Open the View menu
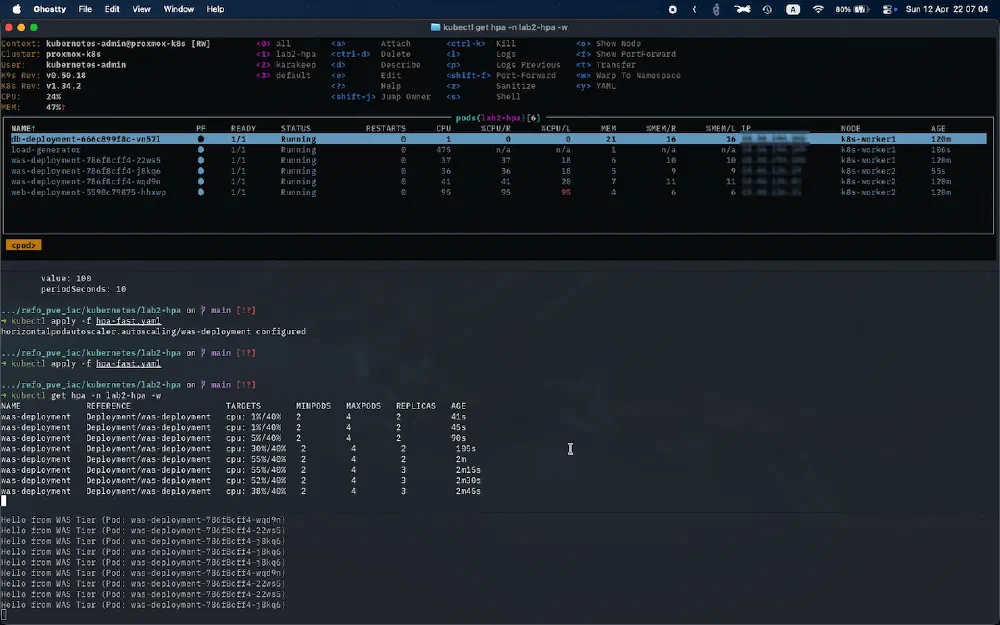1000x625 pixels. 141,9
